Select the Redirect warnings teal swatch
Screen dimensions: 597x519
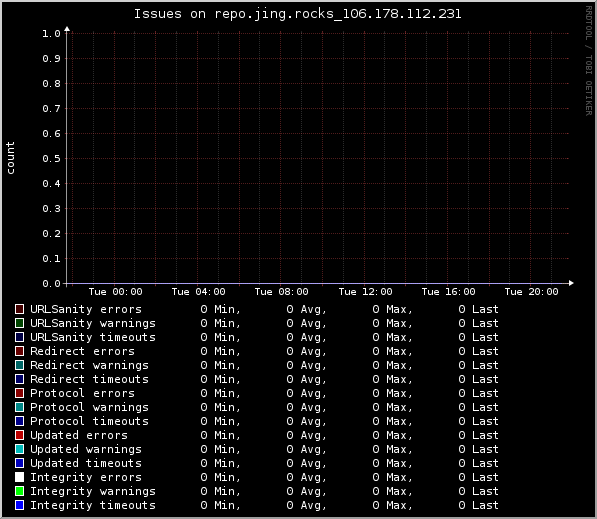click(x=19, y=365)
